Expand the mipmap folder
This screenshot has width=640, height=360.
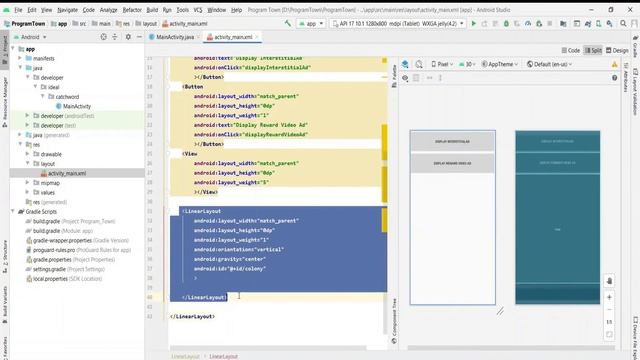click(27, 182)
